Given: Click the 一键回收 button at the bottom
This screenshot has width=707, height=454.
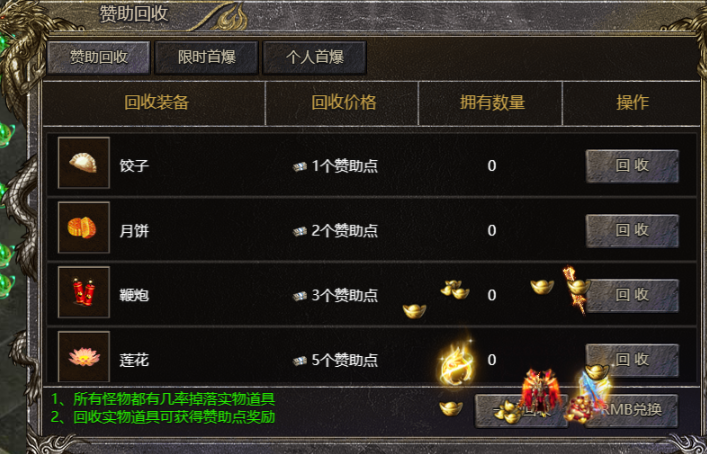Looking at the screenshot, I should coord(521,410).
